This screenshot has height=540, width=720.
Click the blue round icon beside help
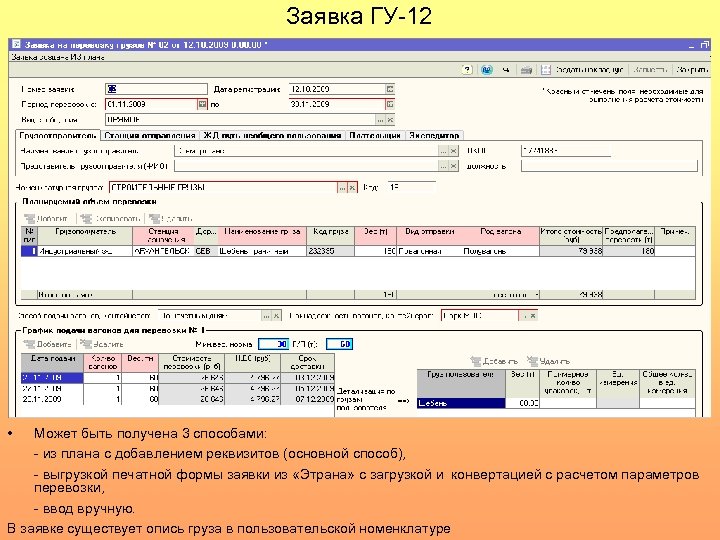tap(487, 70)
